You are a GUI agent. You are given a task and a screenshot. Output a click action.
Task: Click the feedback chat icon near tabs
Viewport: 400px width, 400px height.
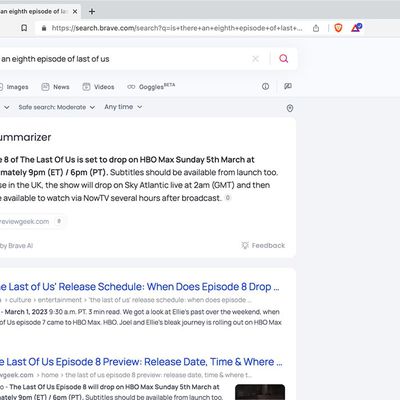pos(288,86)
